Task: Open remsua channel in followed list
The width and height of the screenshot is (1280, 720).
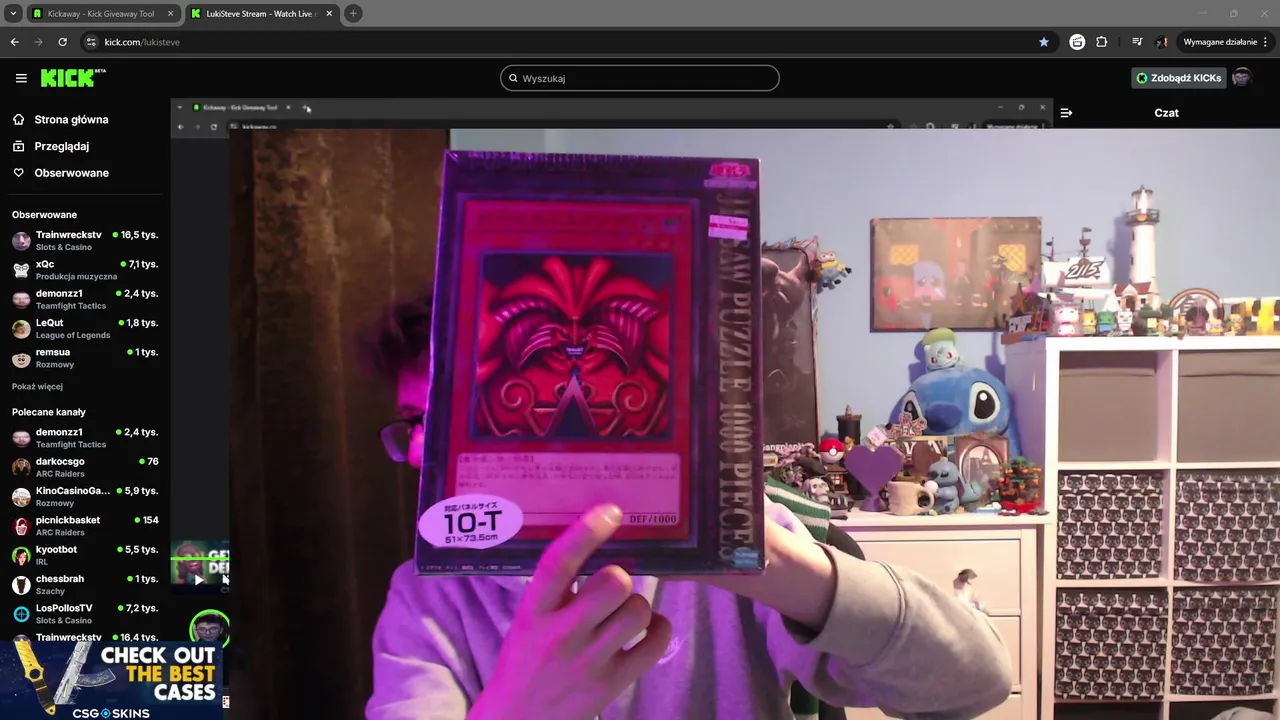Action: (85, 358)
